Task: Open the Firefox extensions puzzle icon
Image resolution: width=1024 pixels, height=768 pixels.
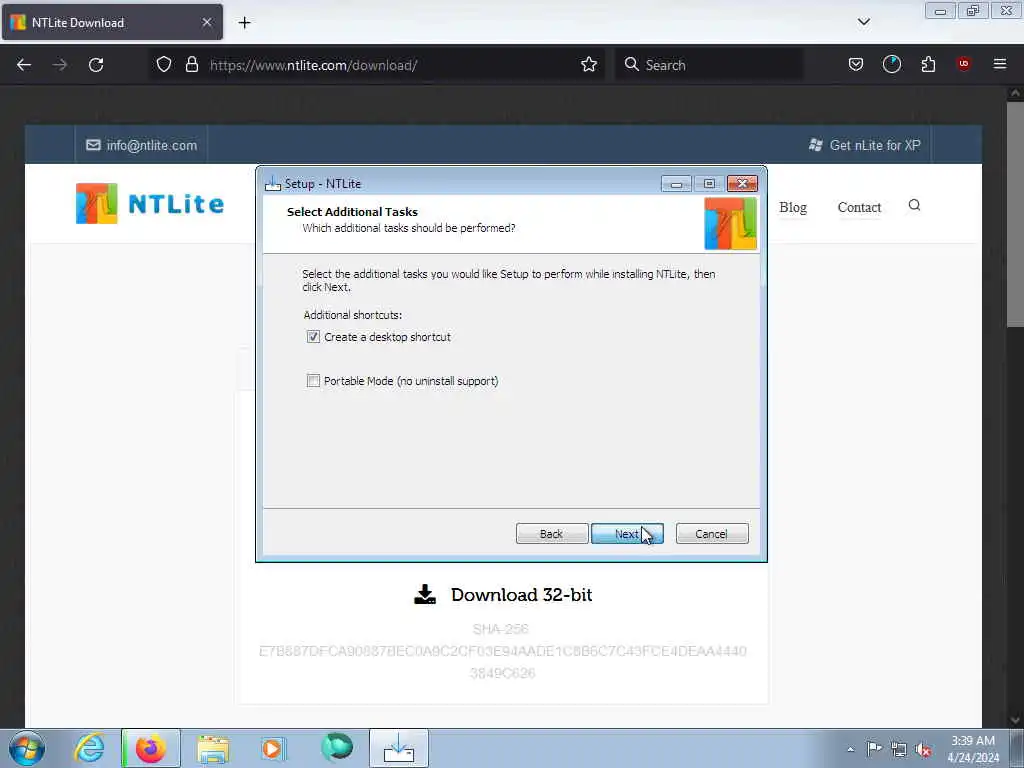Action: pyautogui.click(x=928, y=65)
